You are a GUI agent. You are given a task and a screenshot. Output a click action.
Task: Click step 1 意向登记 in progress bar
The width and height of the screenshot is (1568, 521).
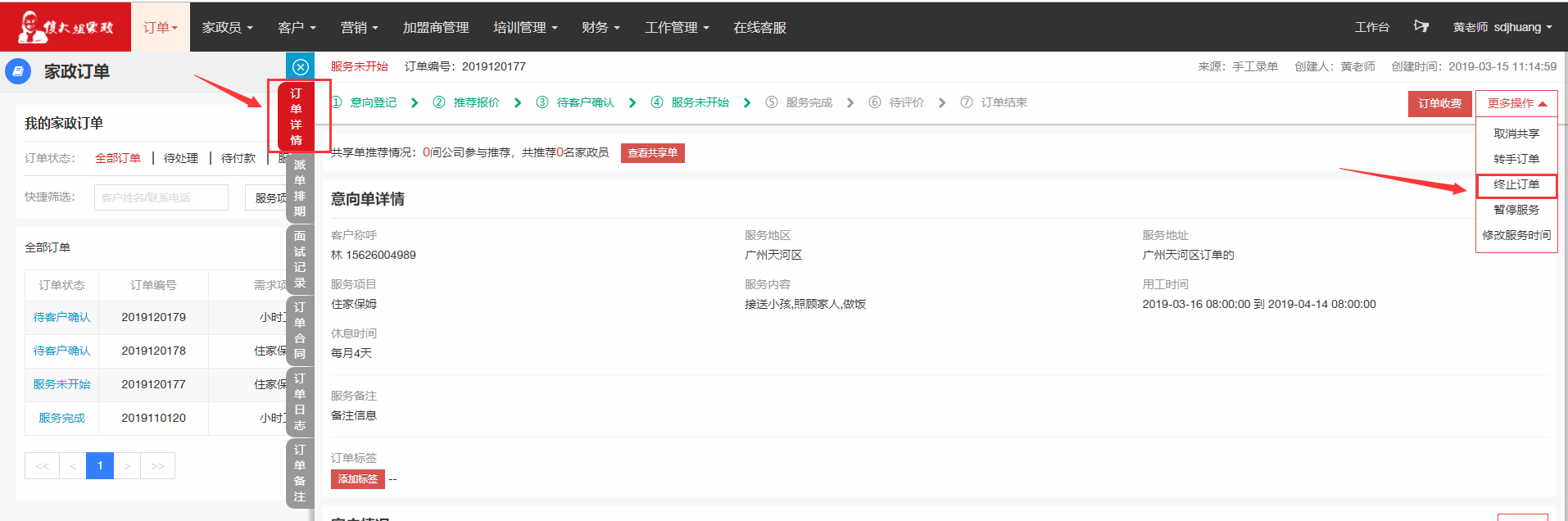coord(365,102)
